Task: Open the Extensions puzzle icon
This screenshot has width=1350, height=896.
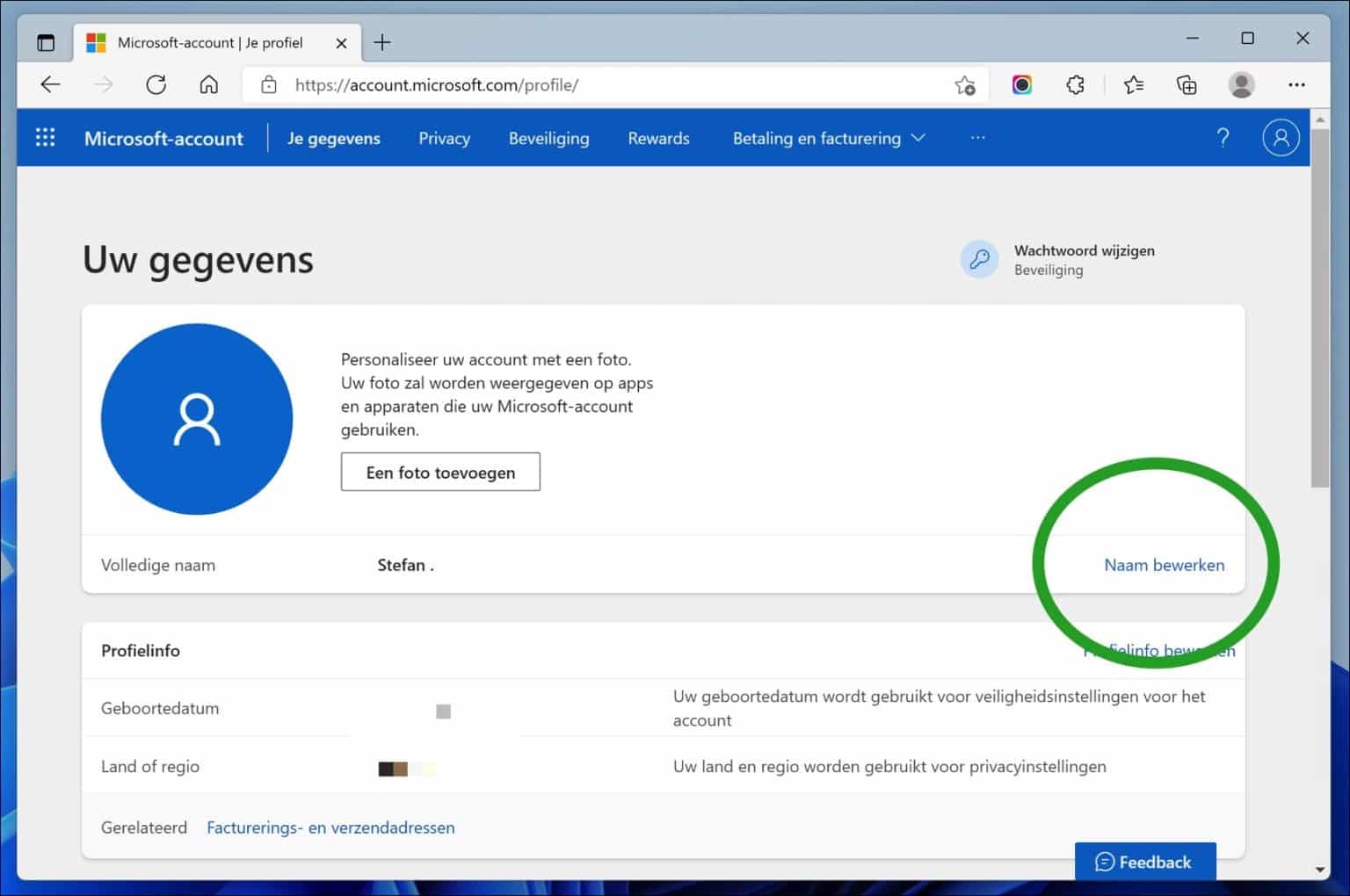Action: point(1075,85)
